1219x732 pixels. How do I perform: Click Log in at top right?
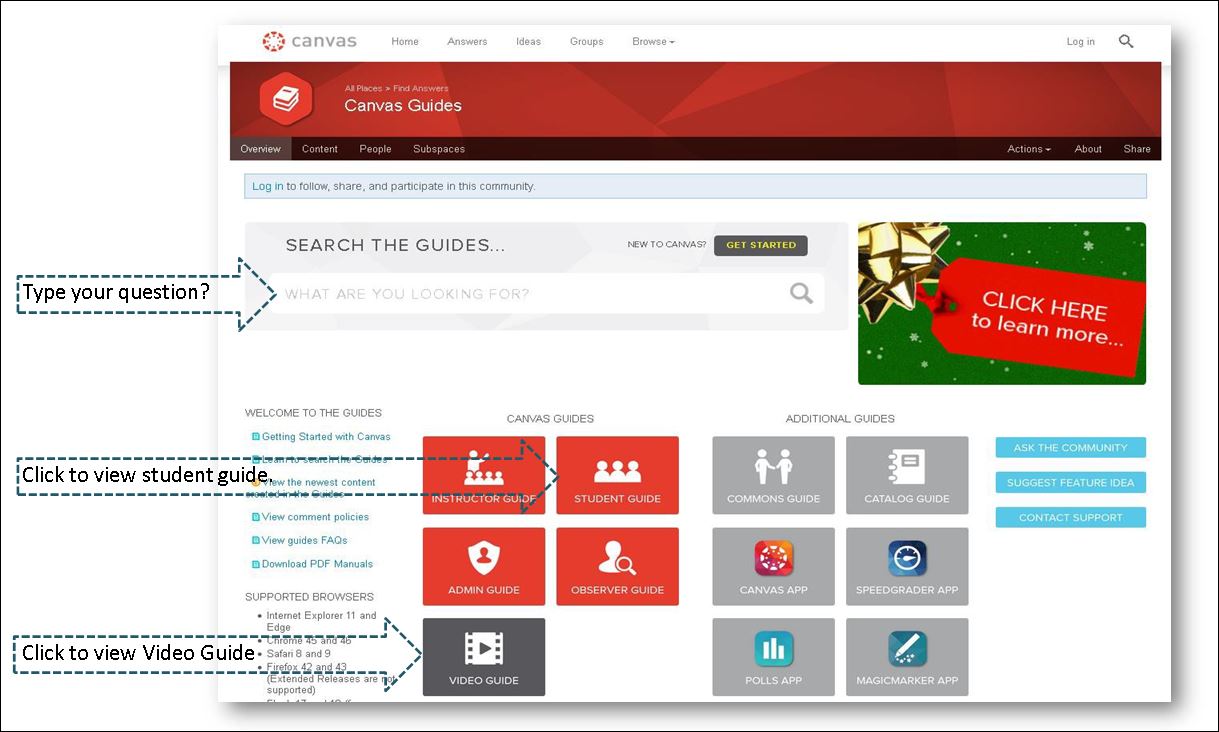(1080, 42)
